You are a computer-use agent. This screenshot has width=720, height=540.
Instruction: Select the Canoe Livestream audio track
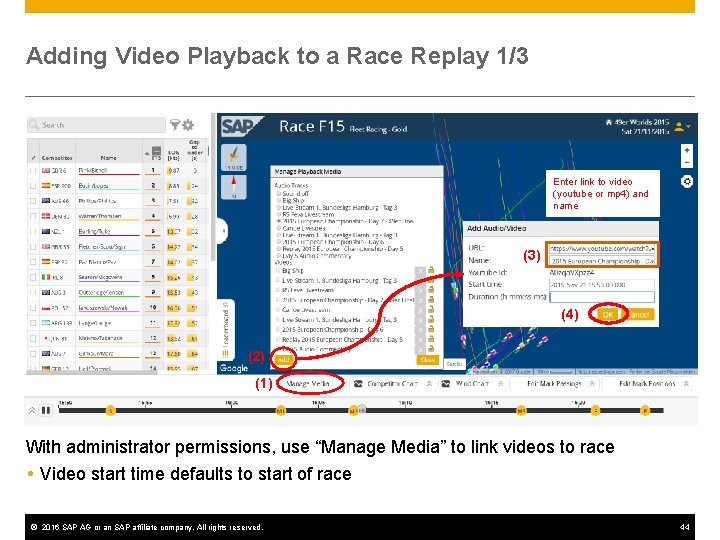pyautogui.click(x=278, y=228)
